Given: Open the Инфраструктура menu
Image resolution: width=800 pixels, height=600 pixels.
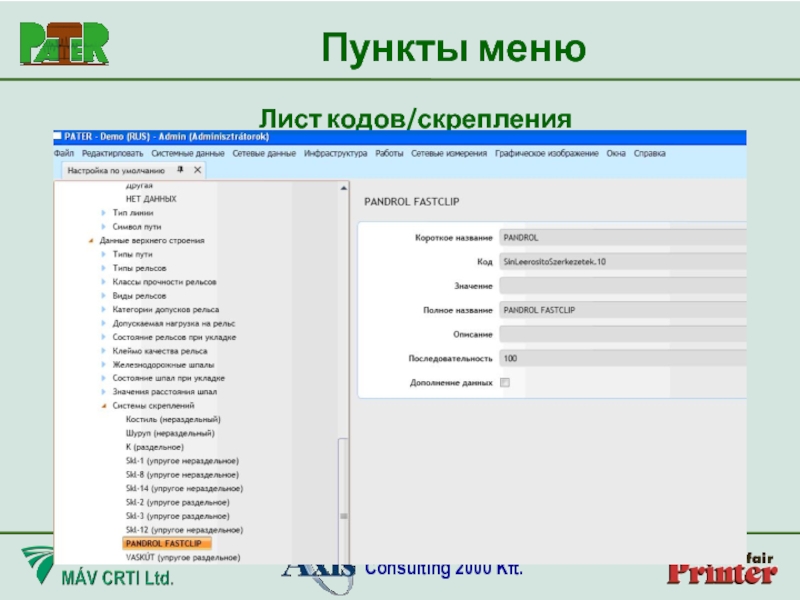Looking at the screenshot, I should click(x=335, y=153).
